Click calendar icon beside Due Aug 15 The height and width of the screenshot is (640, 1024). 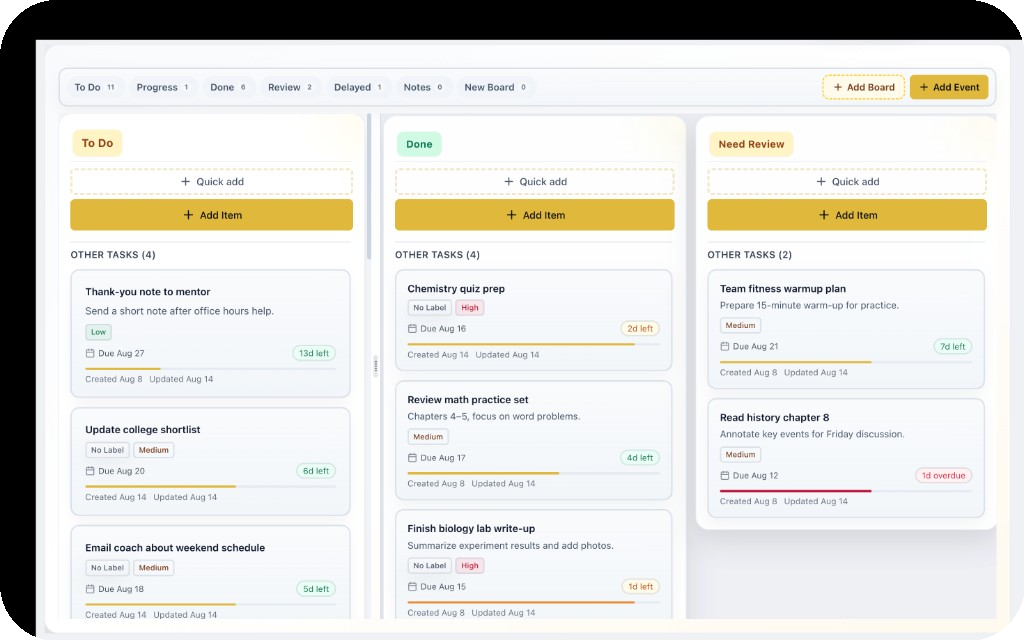412,586
